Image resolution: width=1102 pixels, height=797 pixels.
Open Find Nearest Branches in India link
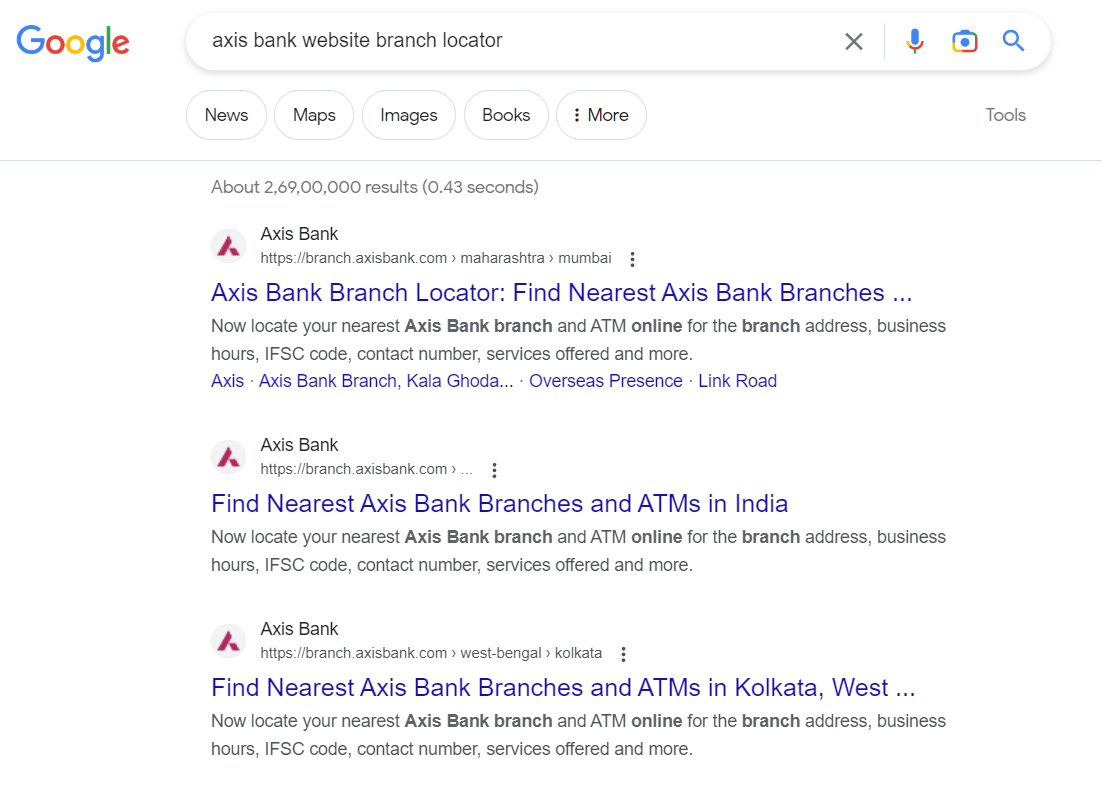pos(500,504)
